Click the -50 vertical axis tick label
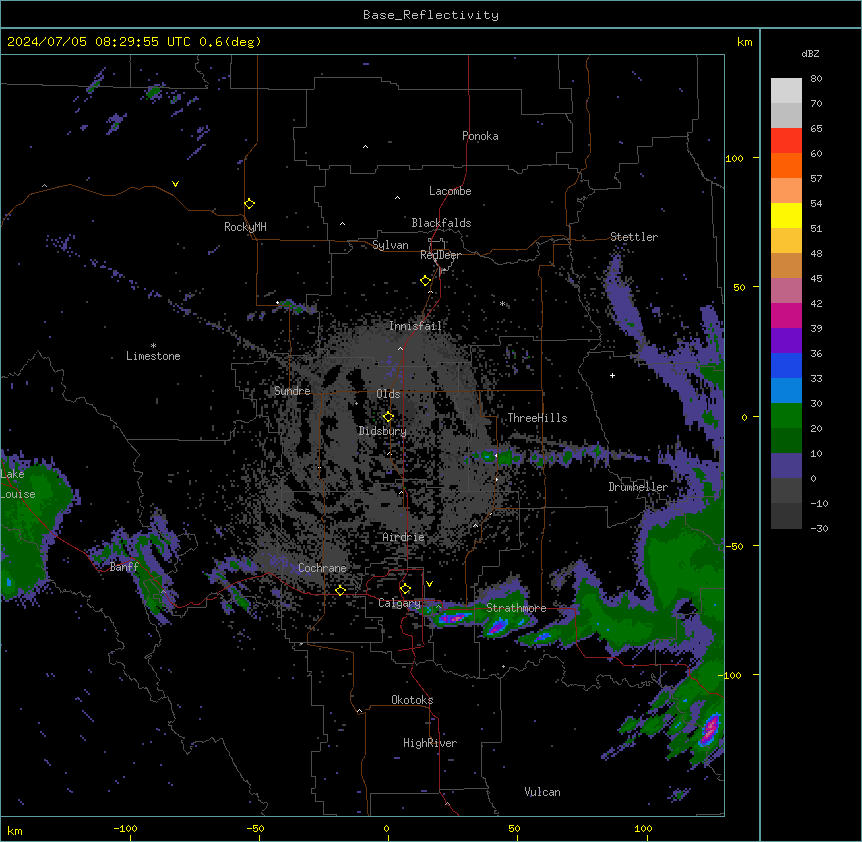 pos(734,546)
